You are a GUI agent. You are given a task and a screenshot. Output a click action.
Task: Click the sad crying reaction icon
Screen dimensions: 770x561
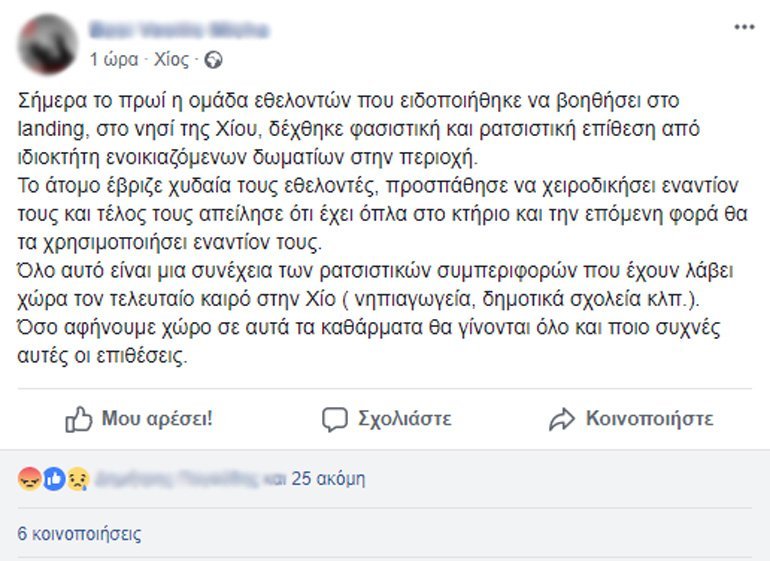click(x=79, y=478)
